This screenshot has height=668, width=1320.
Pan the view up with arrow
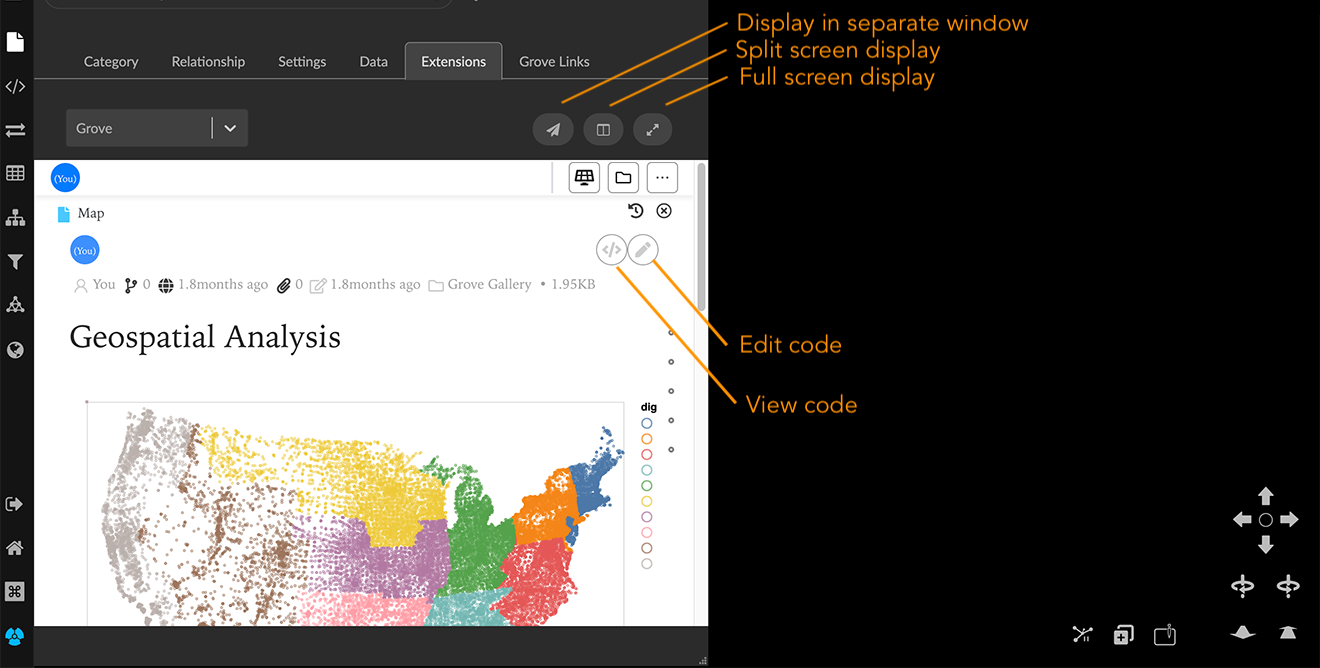pyautogui.click(x=1266, y=497)
